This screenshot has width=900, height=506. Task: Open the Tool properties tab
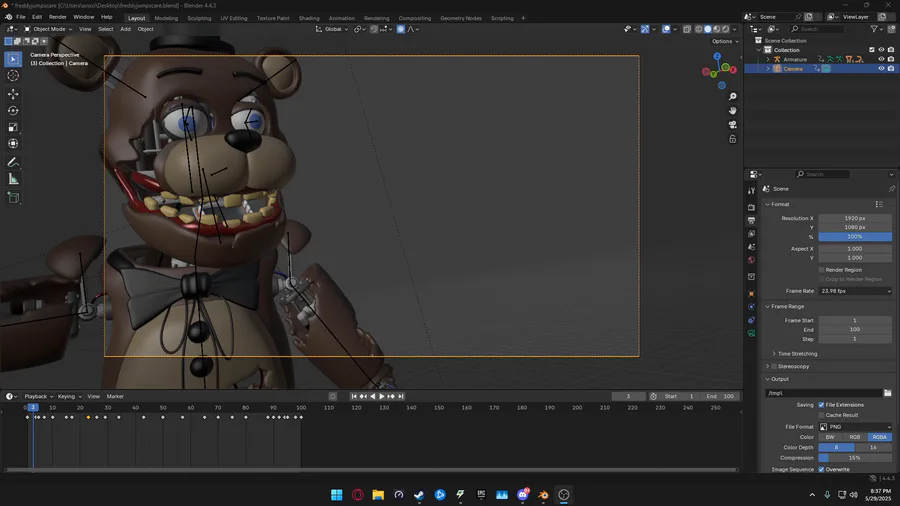[x=751, y=190]
